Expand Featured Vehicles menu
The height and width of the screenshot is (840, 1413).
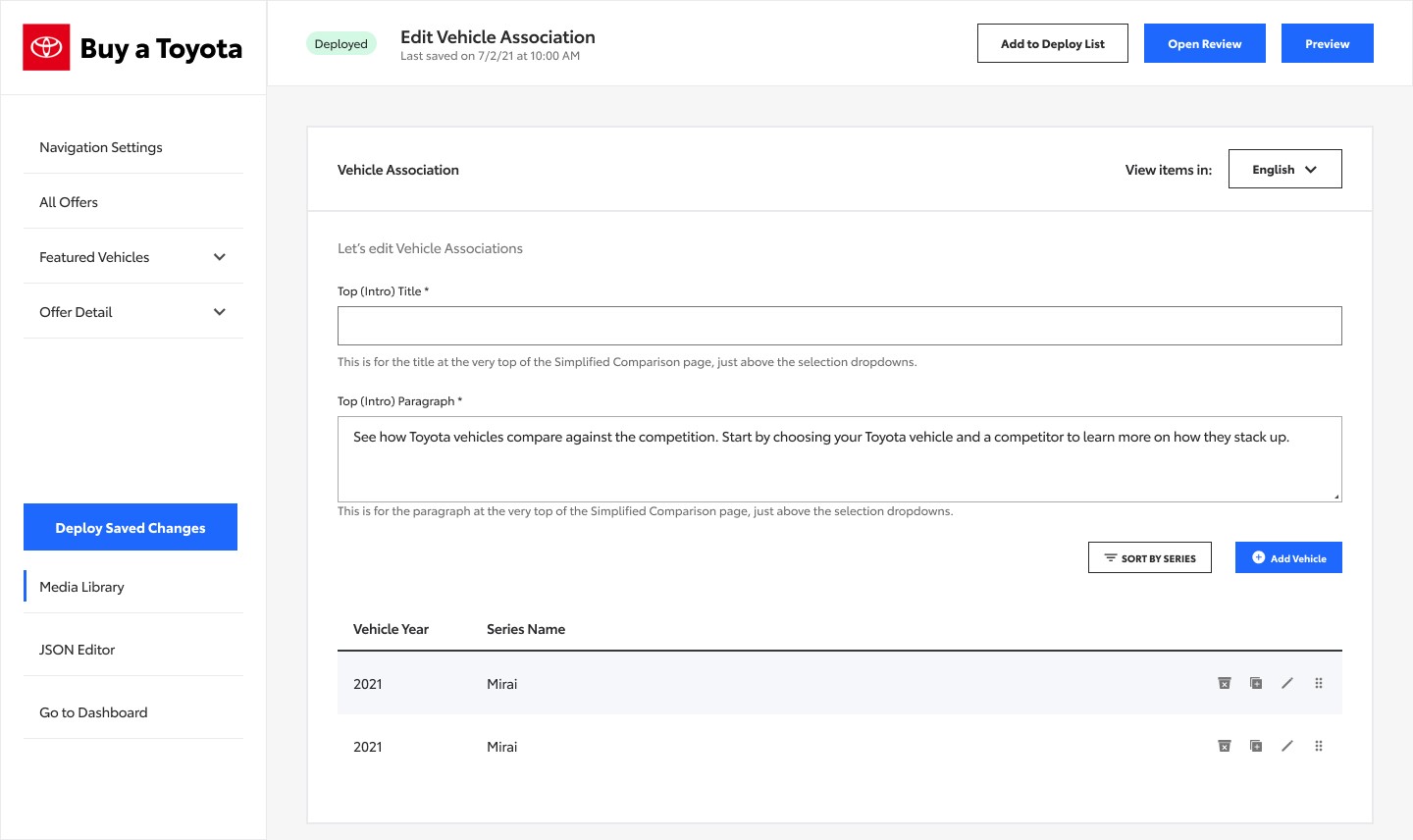click(x=220, y=257)
